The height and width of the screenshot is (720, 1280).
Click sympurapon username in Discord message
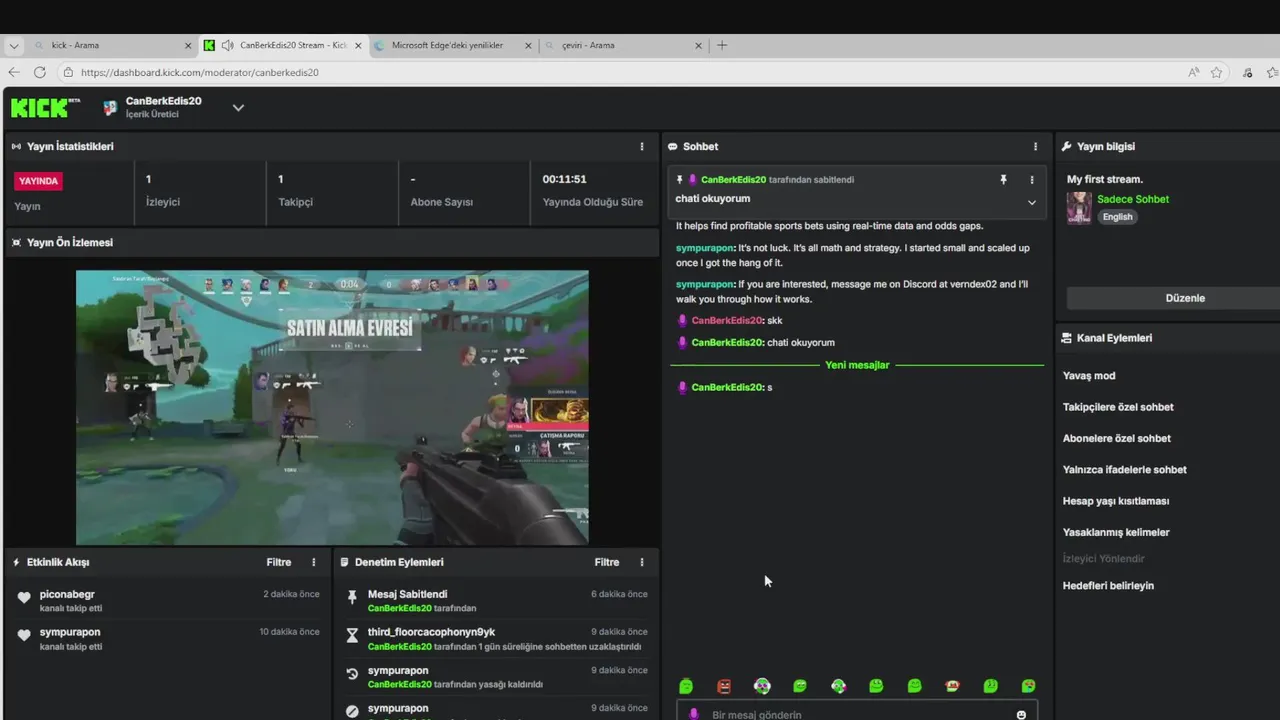705,284
